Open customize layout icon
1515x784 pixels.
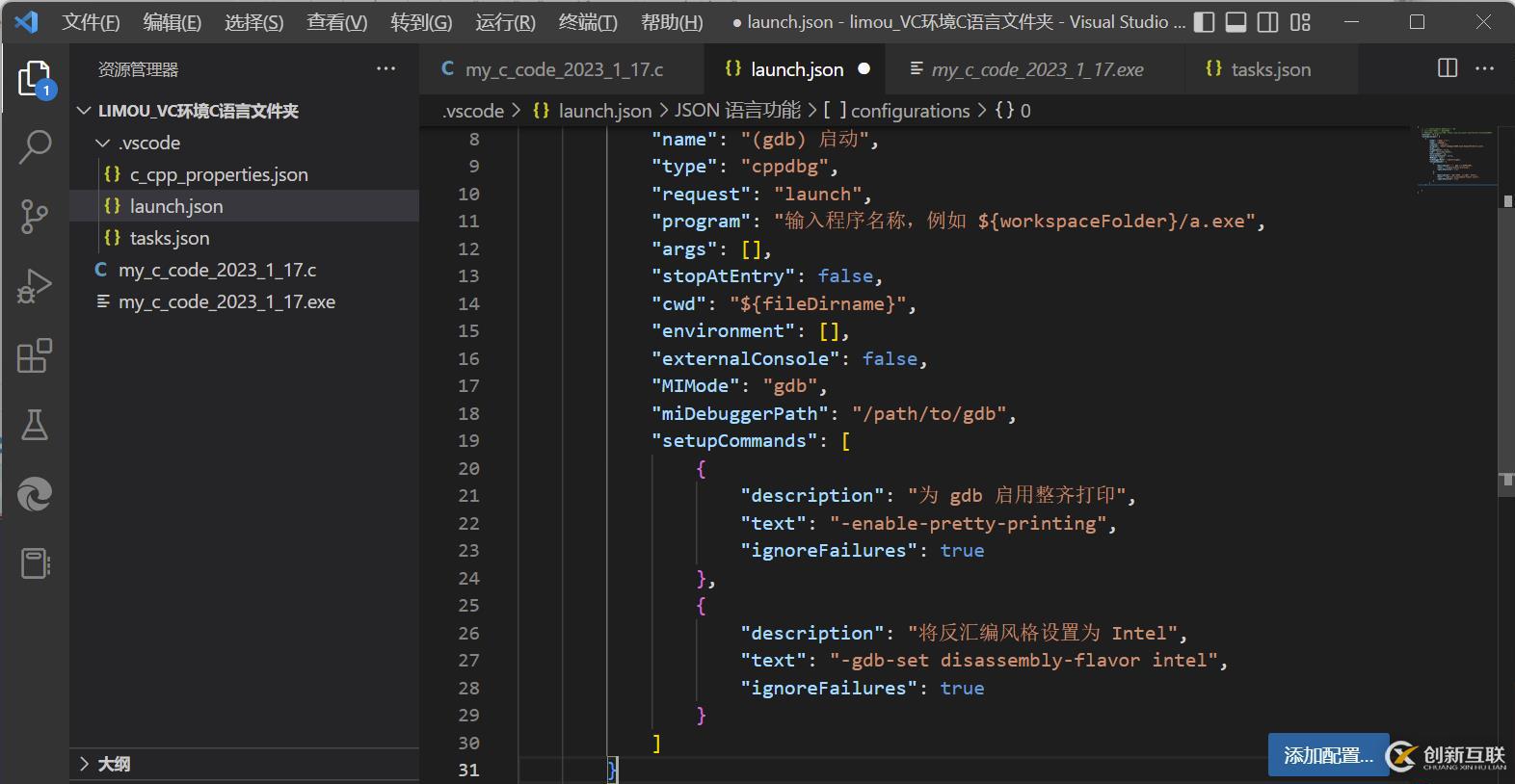coord(1300,21)
